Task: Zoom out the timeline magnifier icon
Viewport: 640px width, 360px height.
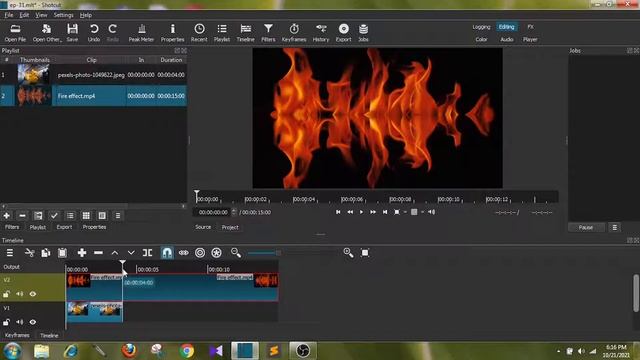Action: [x=236, y=253]
